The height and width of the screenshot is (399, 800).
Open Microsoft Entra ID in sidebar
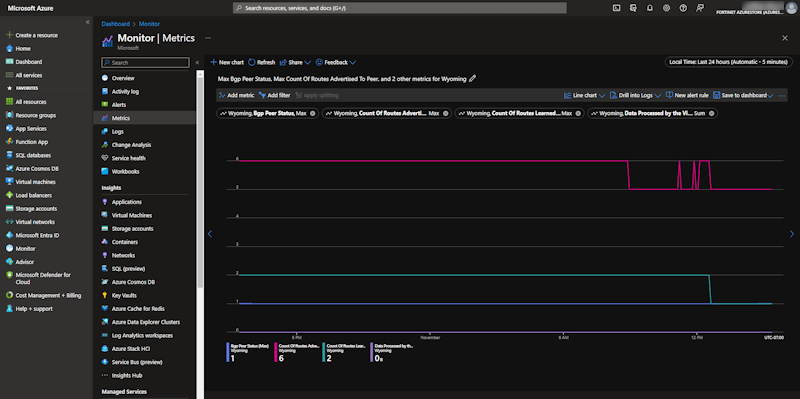click(x=37, y=235)
